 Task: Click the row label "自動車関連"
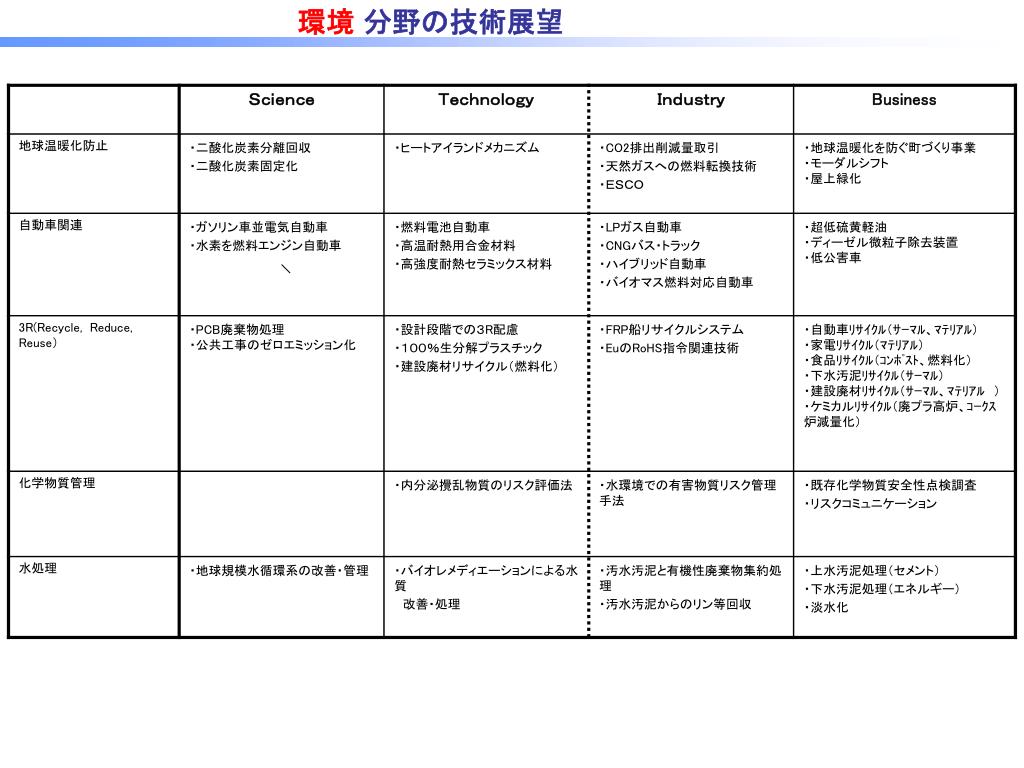51,225
